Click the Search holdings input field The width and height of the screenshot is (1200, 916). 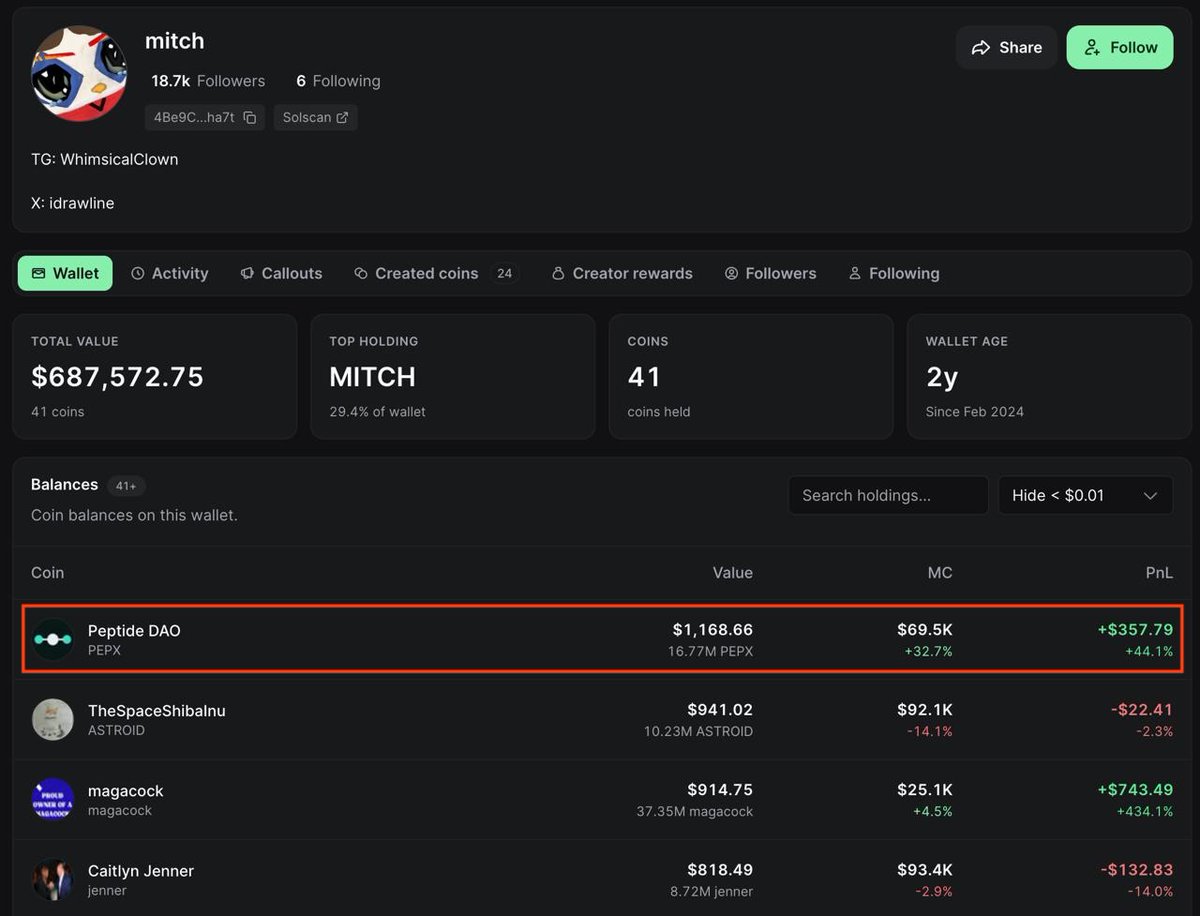pyautogui.click(x=888, y=495)
